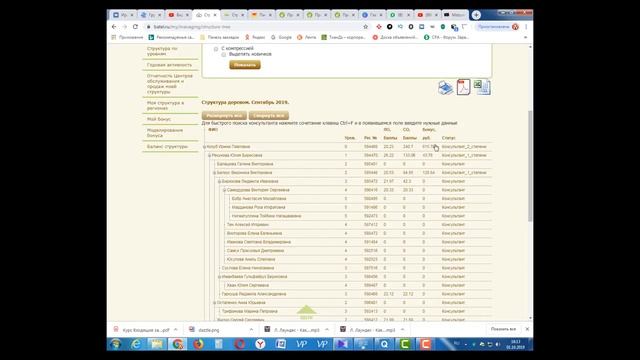640x360 pixels.
Task: Open the 'Приложения' apps shortcut
Action: click(127, 37)
